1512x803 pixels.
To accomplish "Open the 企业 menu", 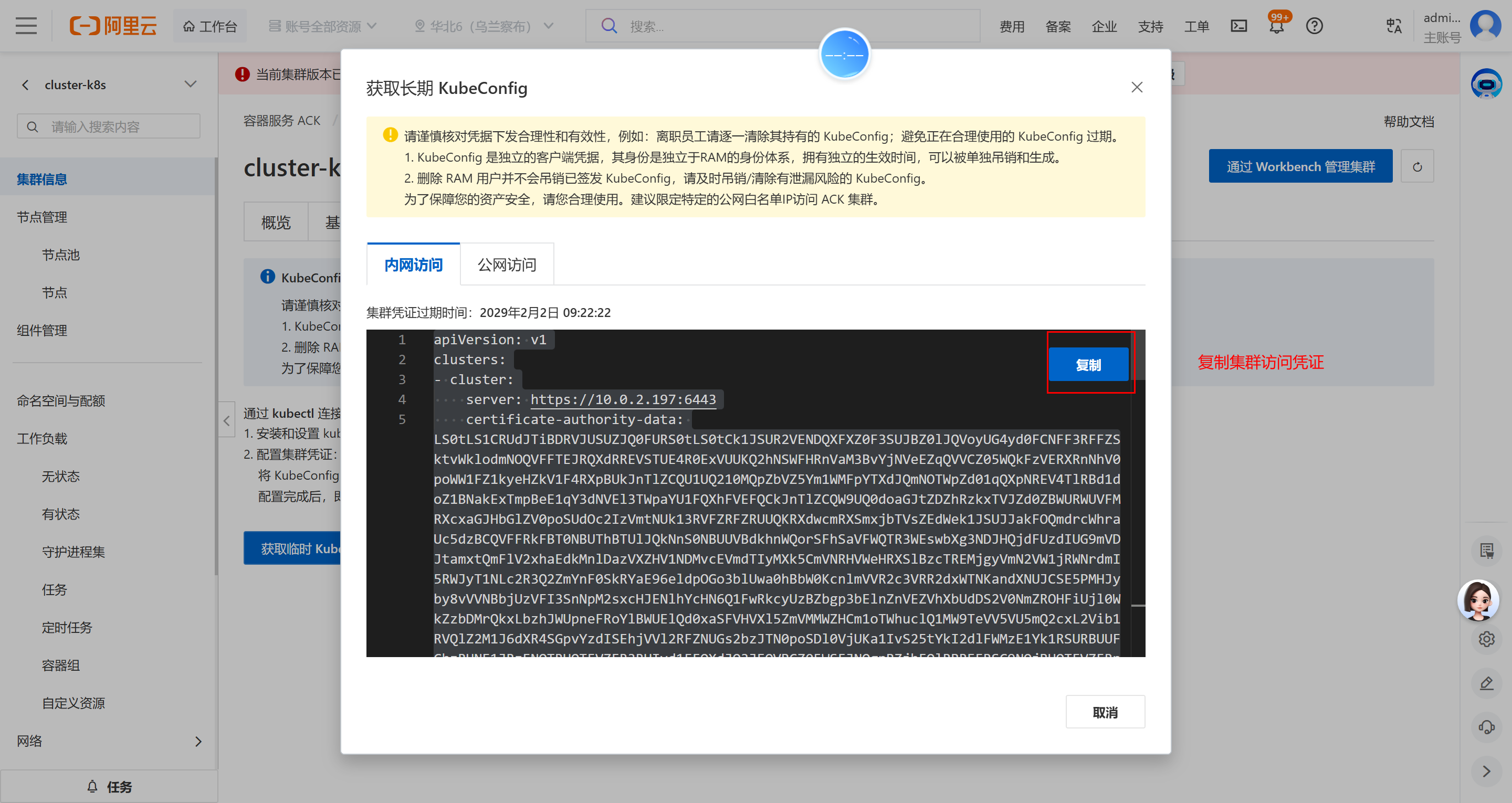I will (x=1104, y=26).
